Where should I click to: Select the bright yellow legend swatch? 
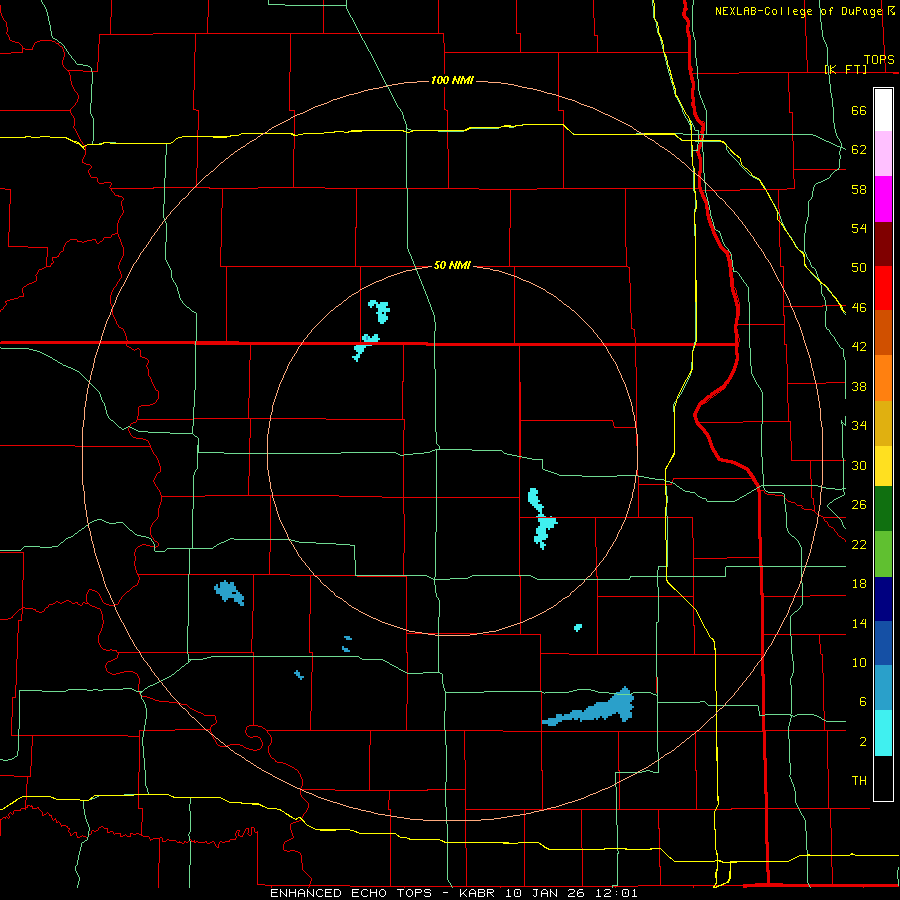(x=883, y=466)
